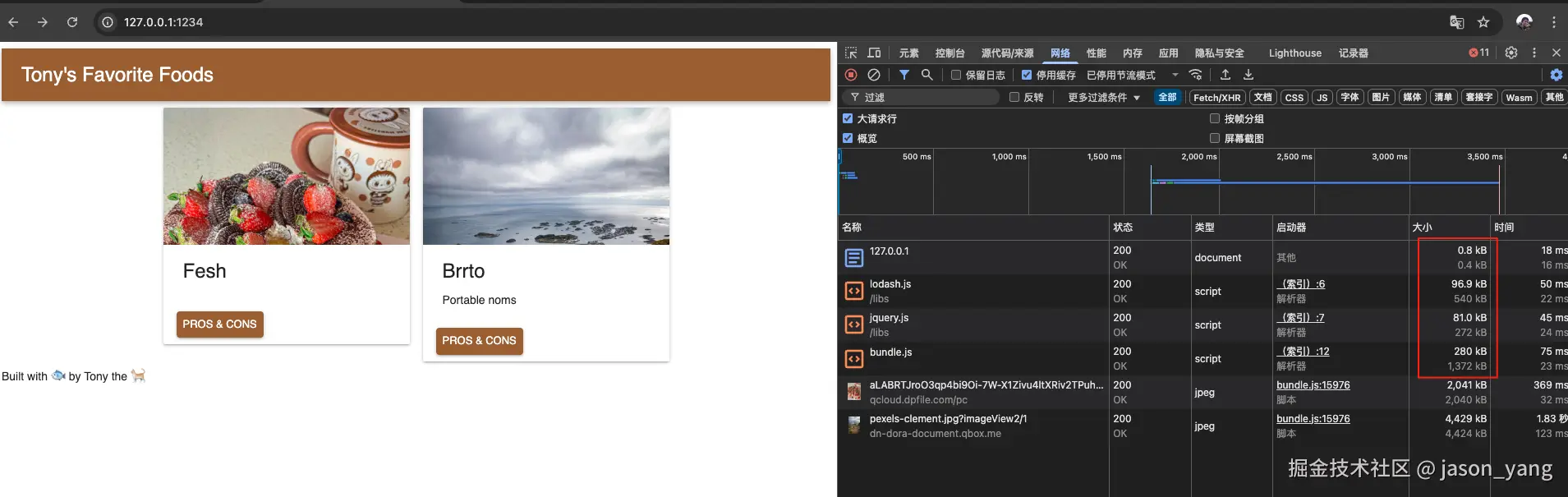The image size is (1568, 497).
Task: Toggle the device toolbar icon
Action: click(874, 53)
